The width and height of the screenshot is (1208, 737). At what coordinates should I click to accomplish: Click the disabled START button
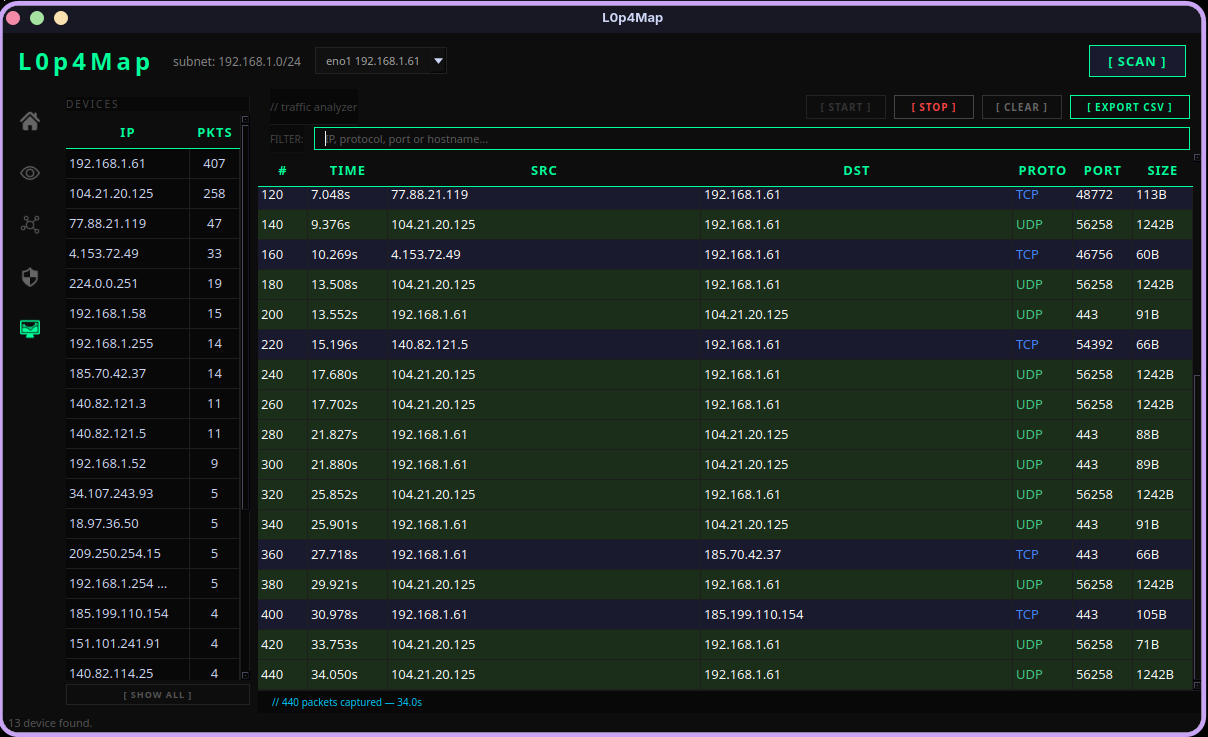(846, 107)
